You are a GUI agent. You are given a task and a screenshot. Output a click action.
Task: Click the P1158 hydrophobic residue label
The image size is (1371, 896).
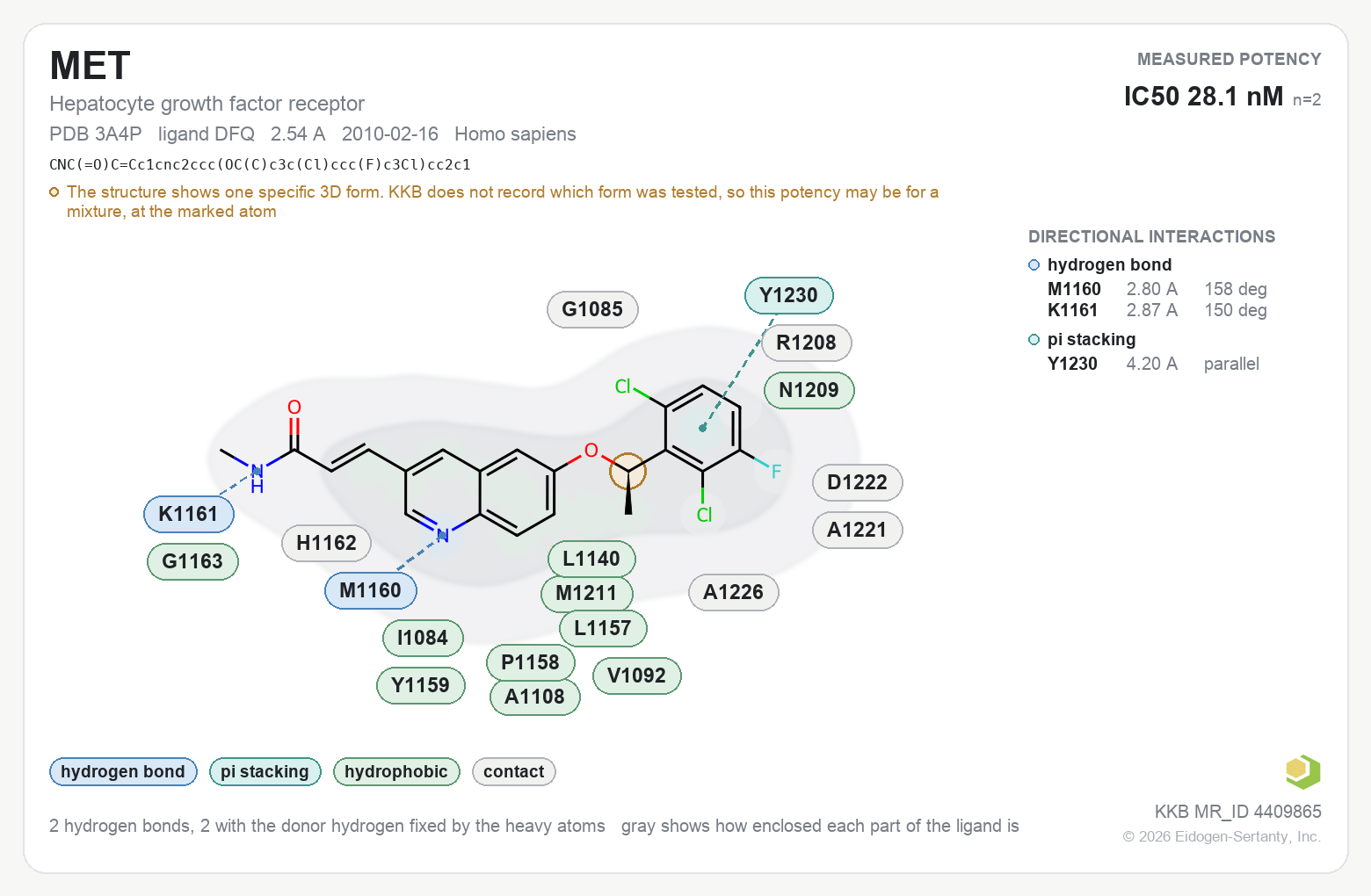tap(531, 662)
